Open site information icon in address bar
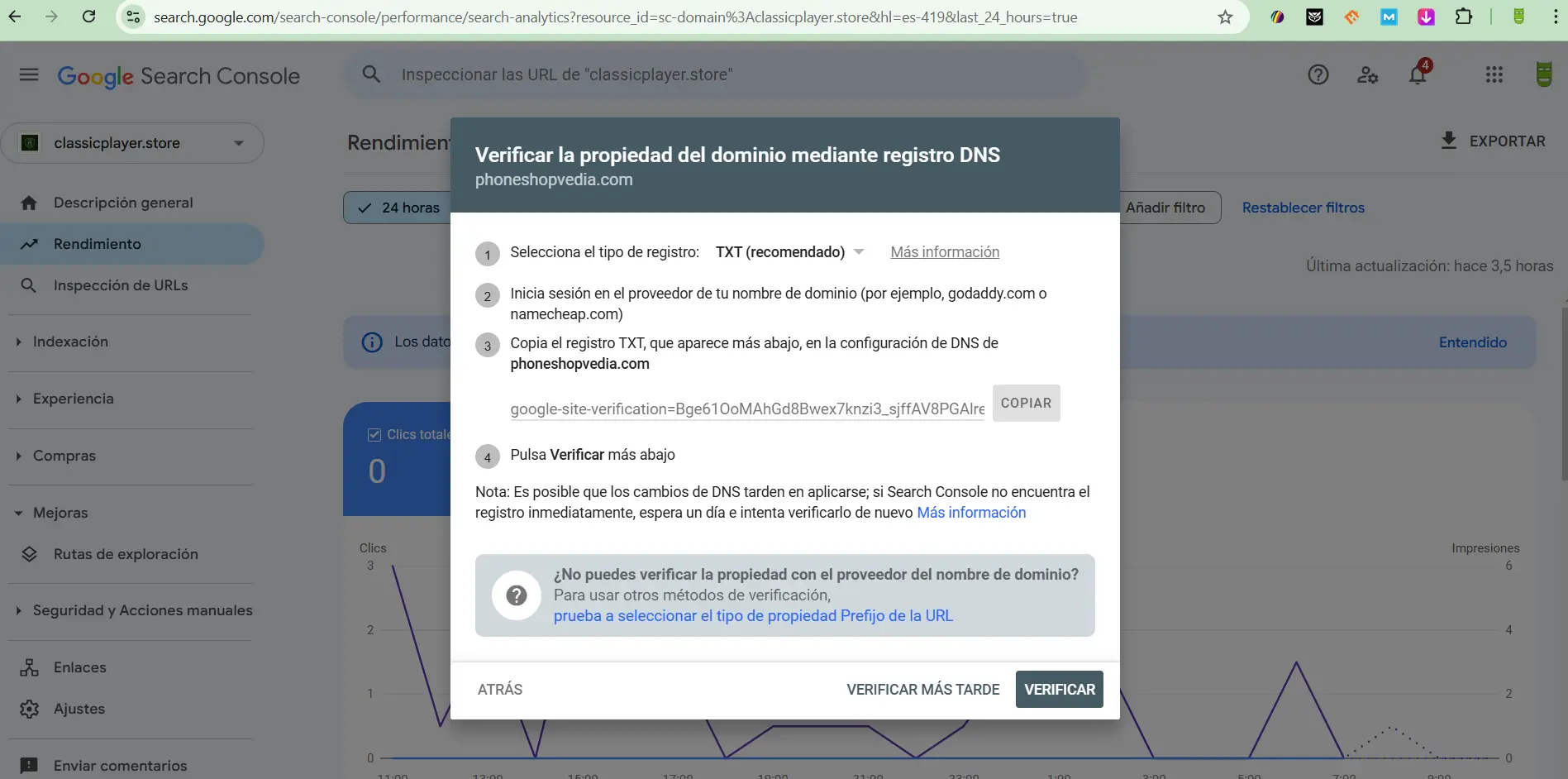 133,17
